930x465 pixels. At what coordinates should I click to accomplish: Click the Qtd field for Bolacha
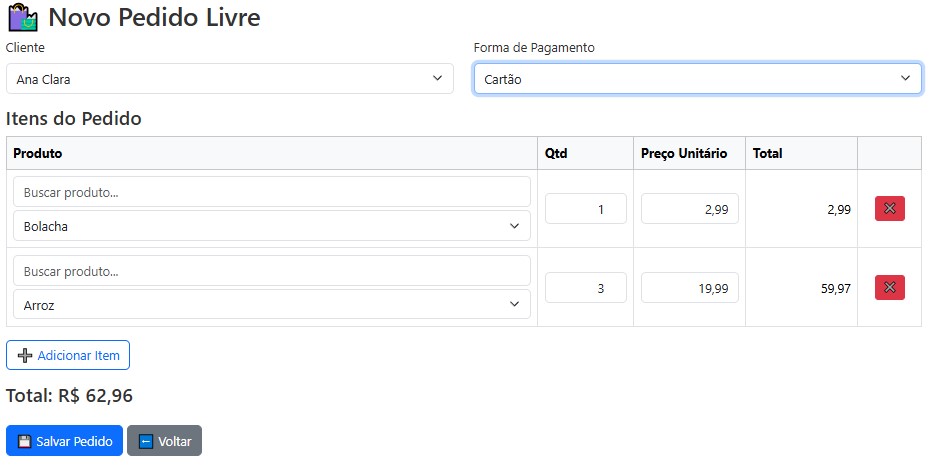tap(586, 209)
